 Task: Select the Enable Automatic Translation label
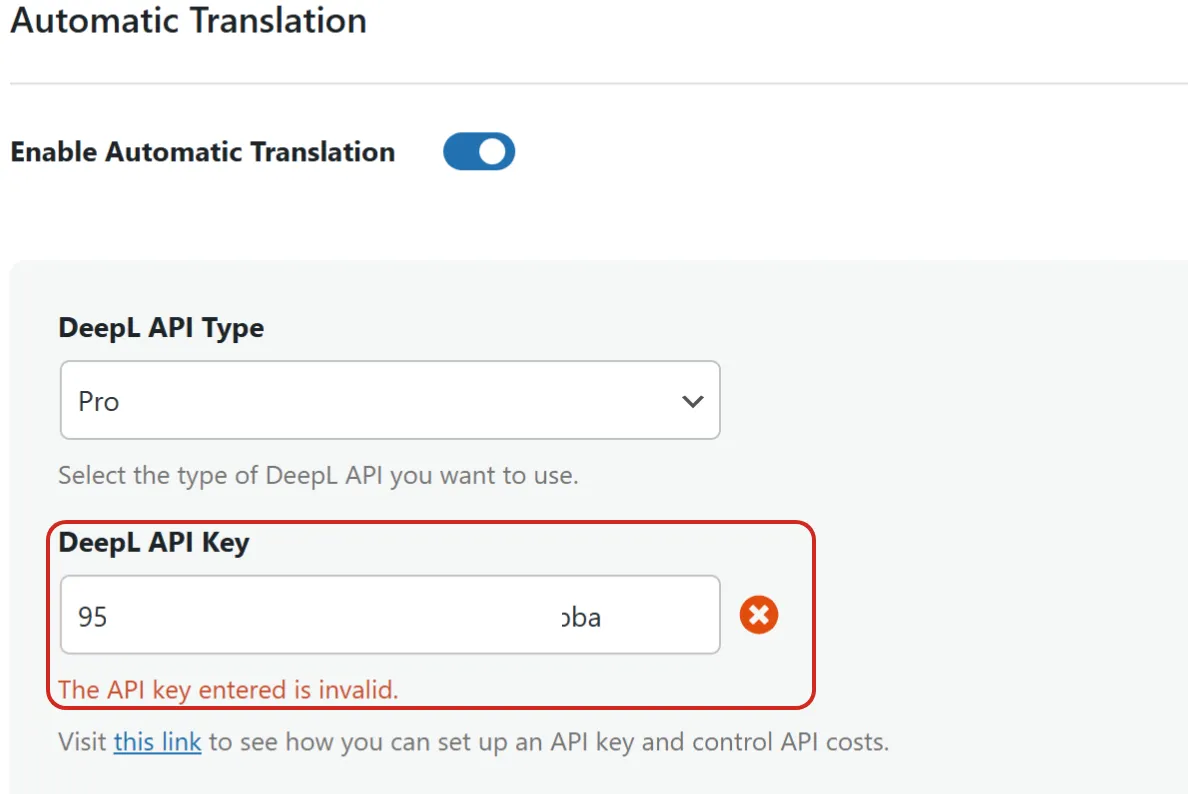click(202, 152)
